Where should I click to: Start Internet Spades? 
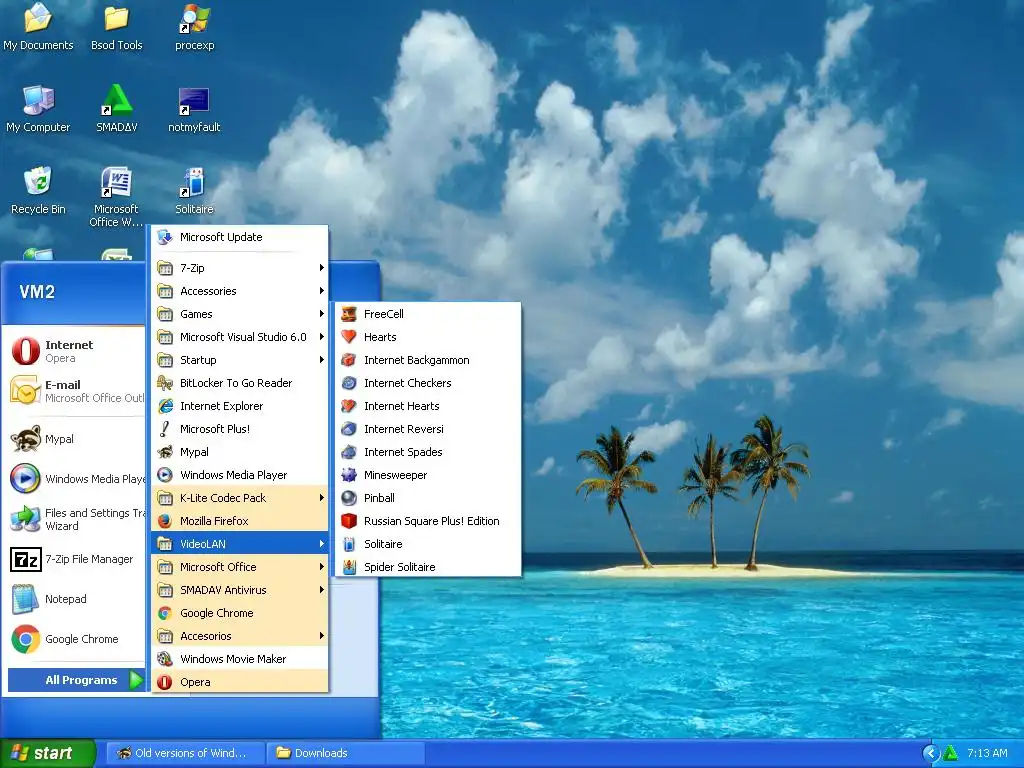pos(428,452)
